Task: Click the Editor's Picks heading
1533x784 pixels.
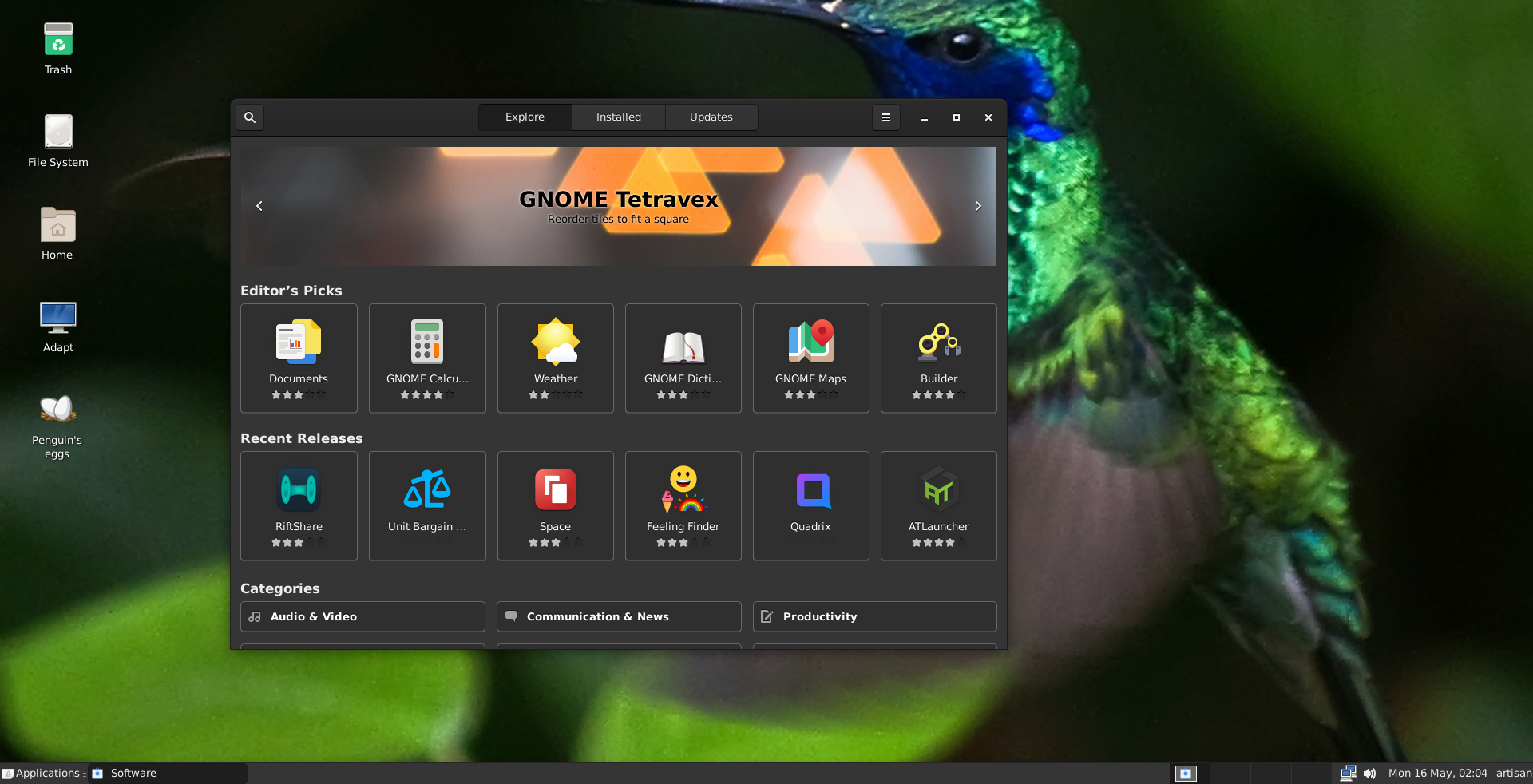Action: 291,291
